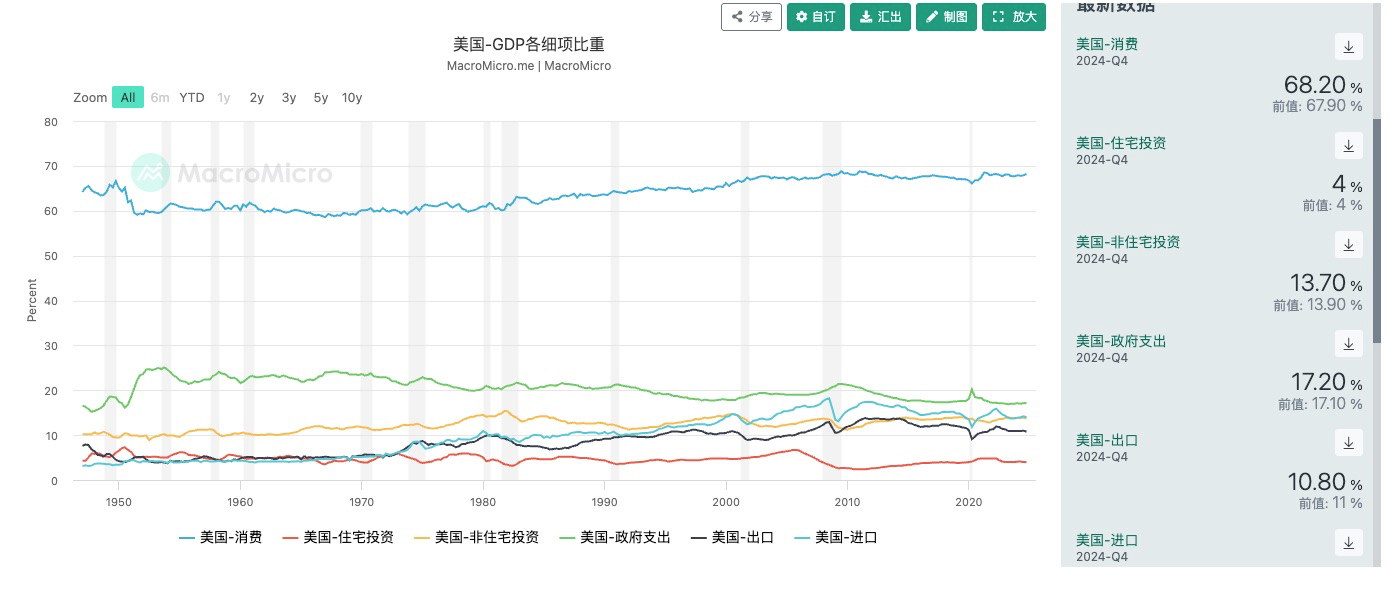Viewport: 1391px width, 591px height.
Task: Click download icon next to 美国-住宅投资
Action: tap(1348, 145)
